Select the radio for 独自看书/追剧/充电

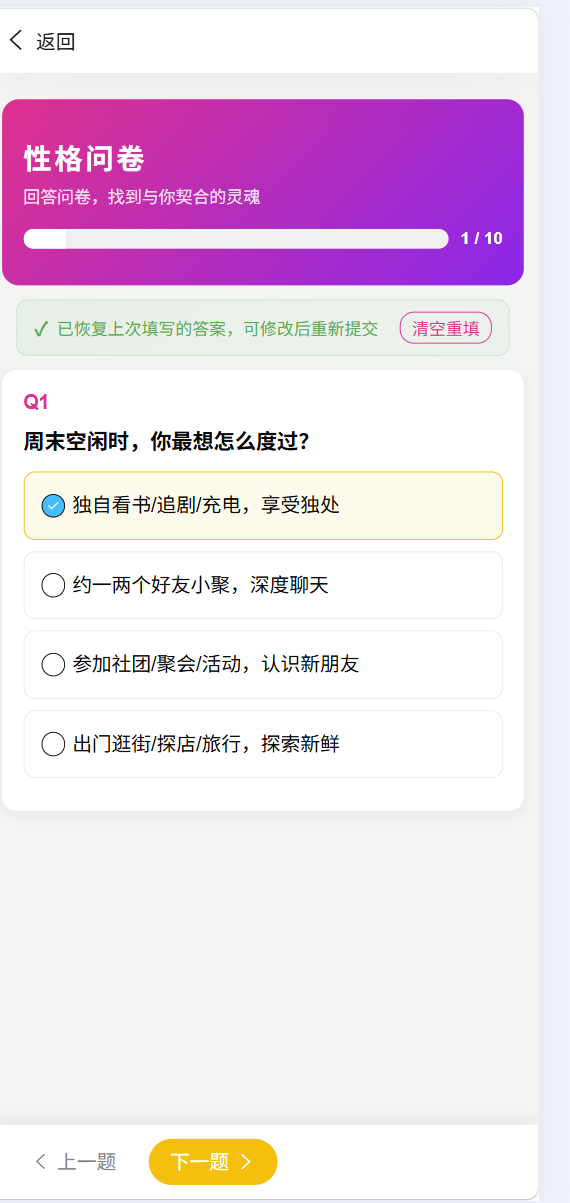tap(53, 506)
